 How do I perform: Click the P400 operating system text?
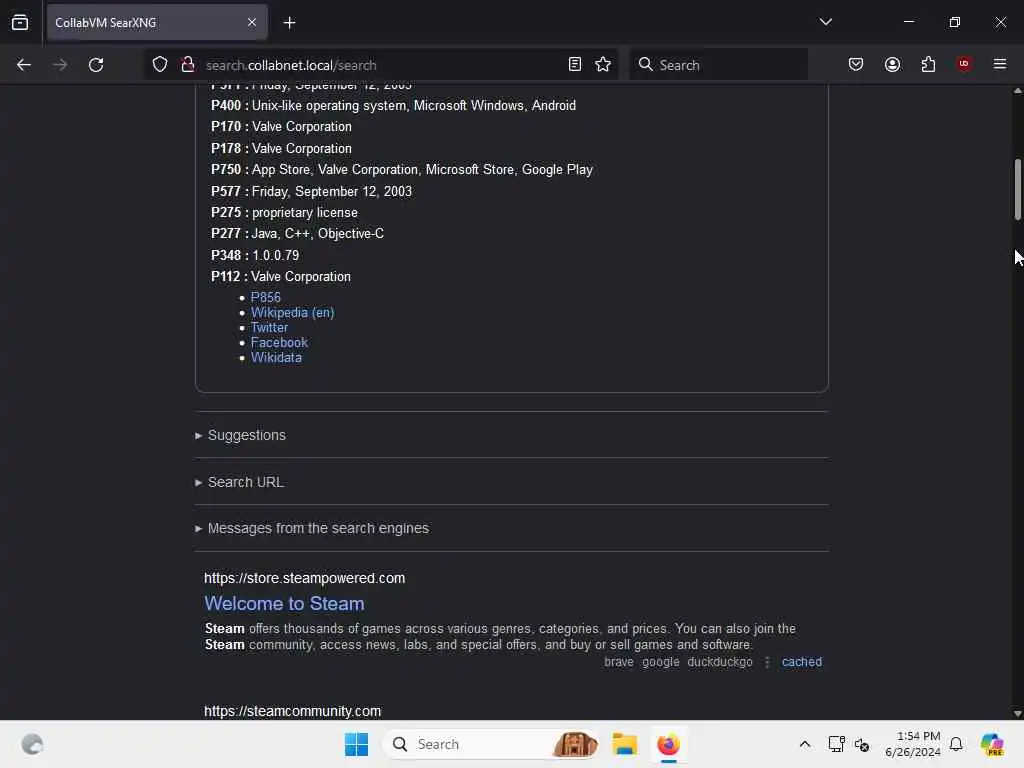click(414, 105)
